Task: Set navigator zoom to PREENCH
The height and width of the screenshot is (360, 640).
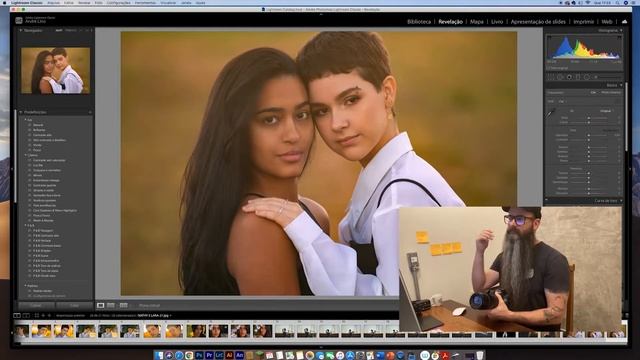Action: [x=71, y=30]
